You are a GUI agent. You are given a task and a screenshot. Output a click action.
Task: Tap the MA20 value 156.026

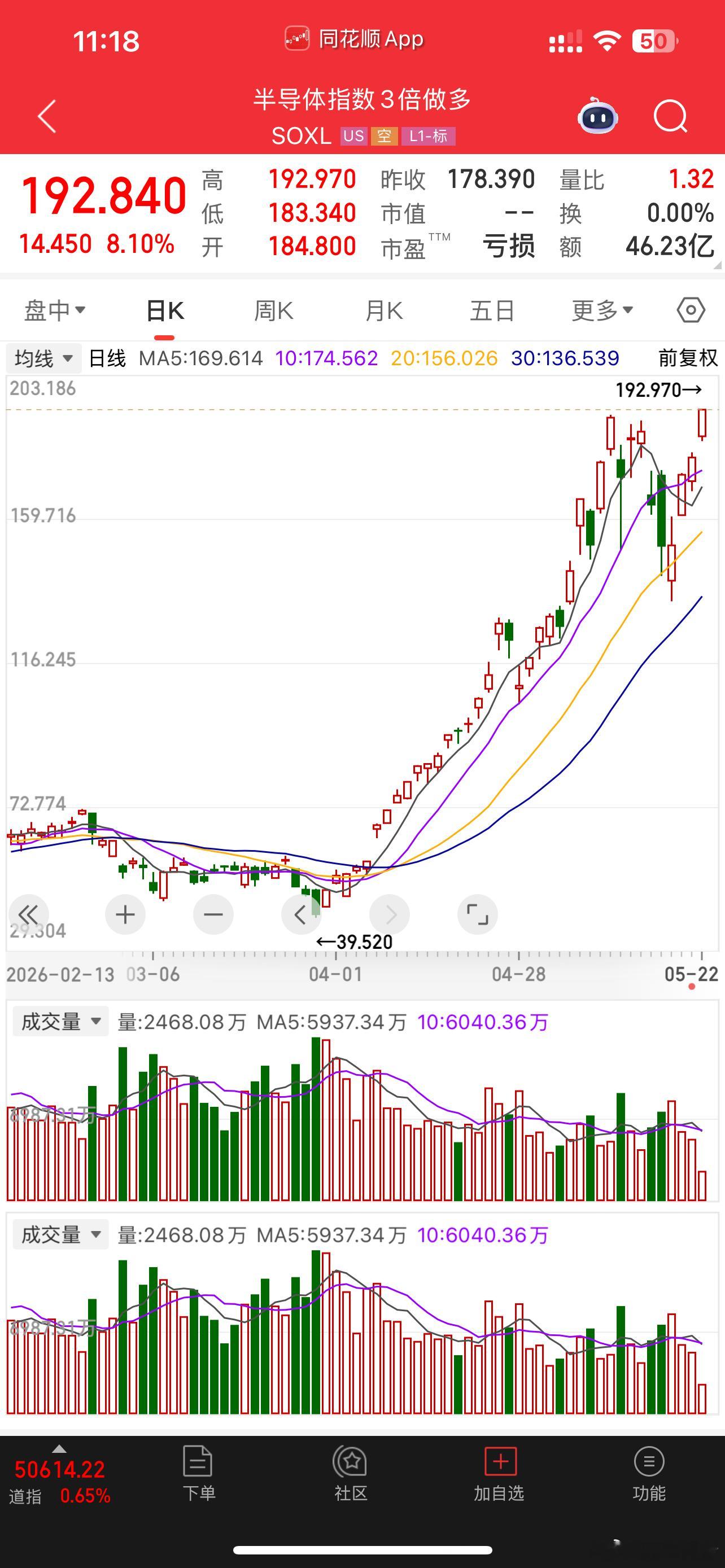[455, 358]
